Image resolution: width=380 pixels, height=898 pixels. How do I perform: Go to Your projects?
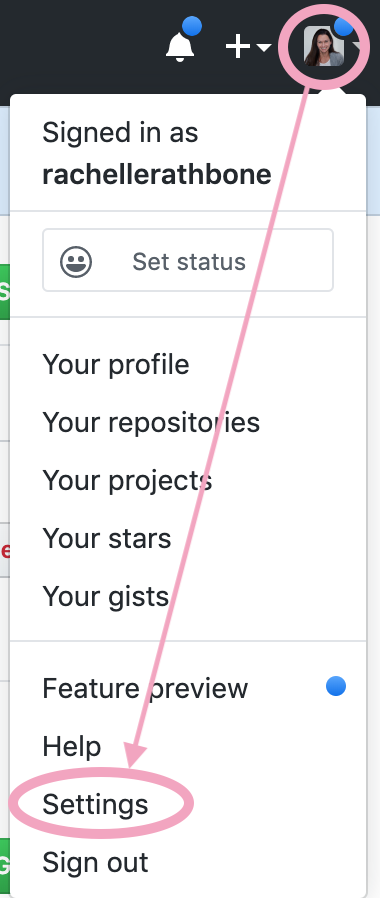coord(188,480)
